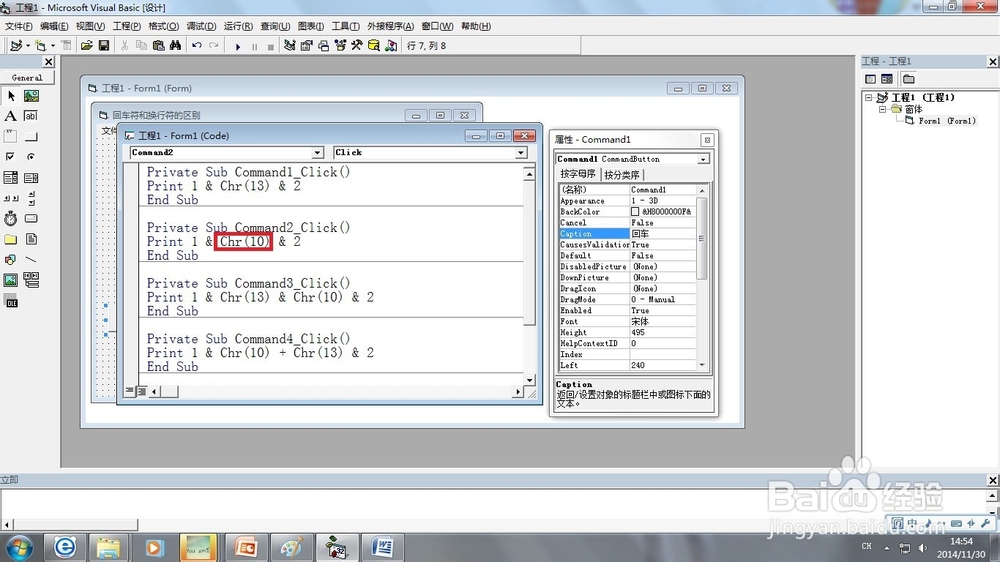Click the Add Form toolbar icon
1000x562 pixels.
40,46
